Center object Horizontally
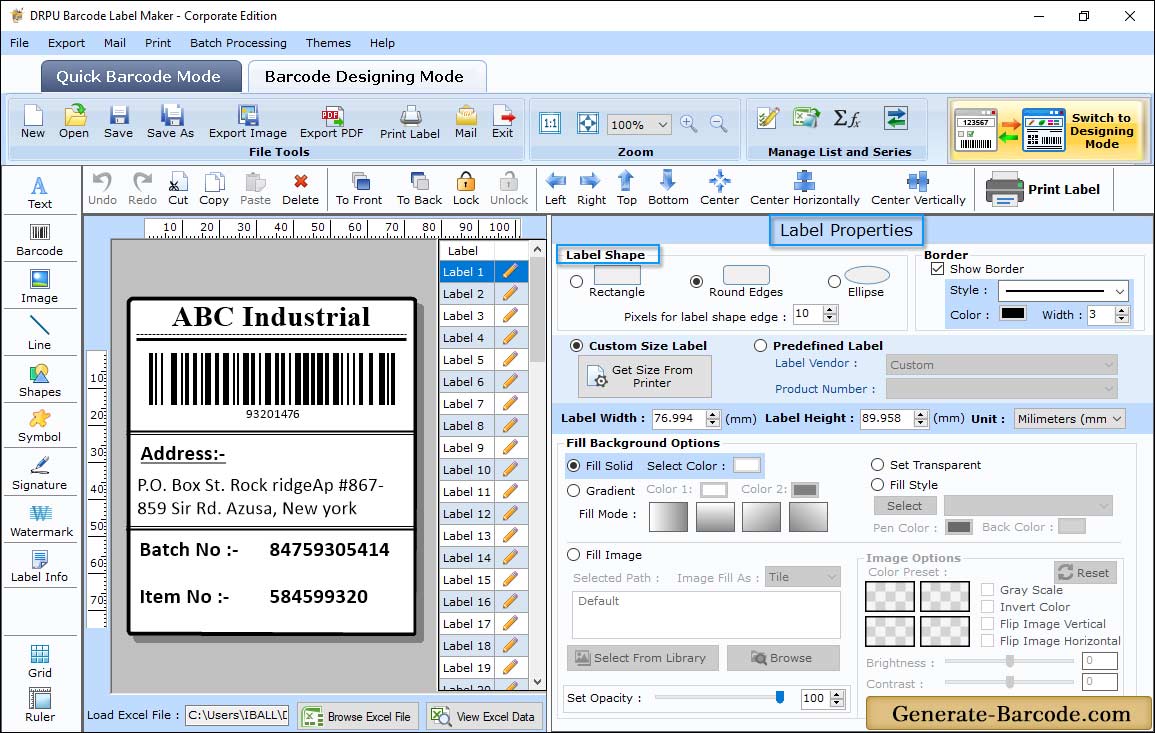The image size is (1155, 733). [804, 189]
